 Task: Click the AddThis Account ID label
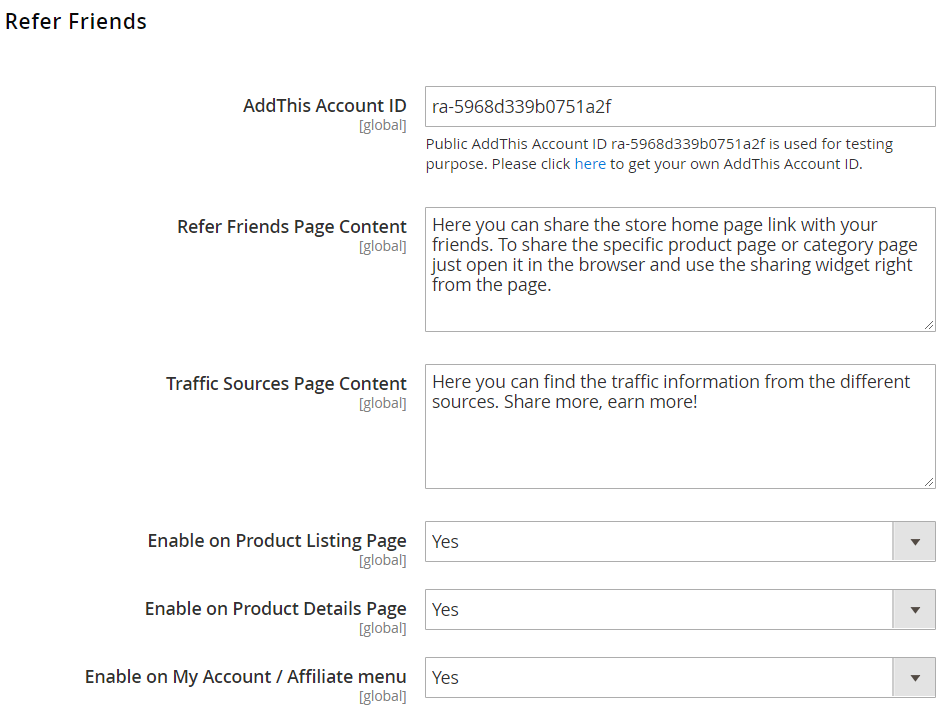point(325,105)
